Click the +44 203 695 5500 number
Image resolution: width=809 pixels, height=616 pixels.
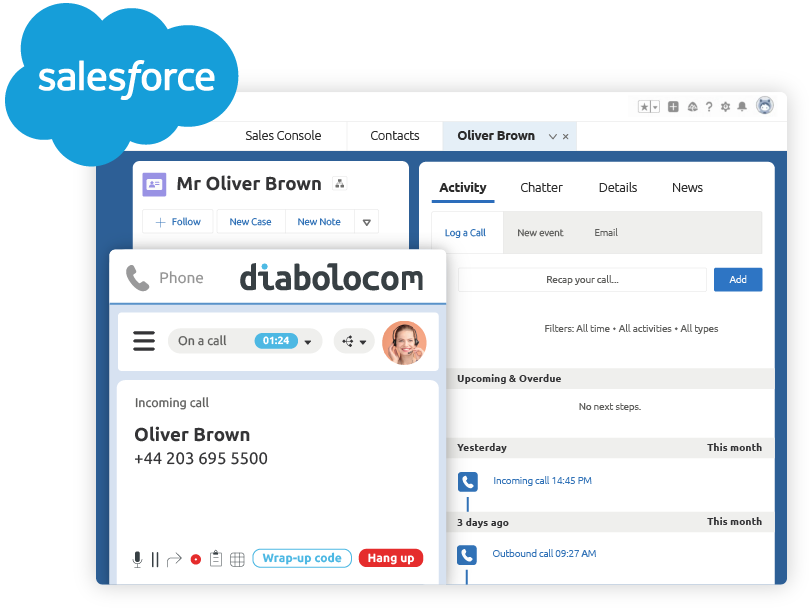point(201,459)
